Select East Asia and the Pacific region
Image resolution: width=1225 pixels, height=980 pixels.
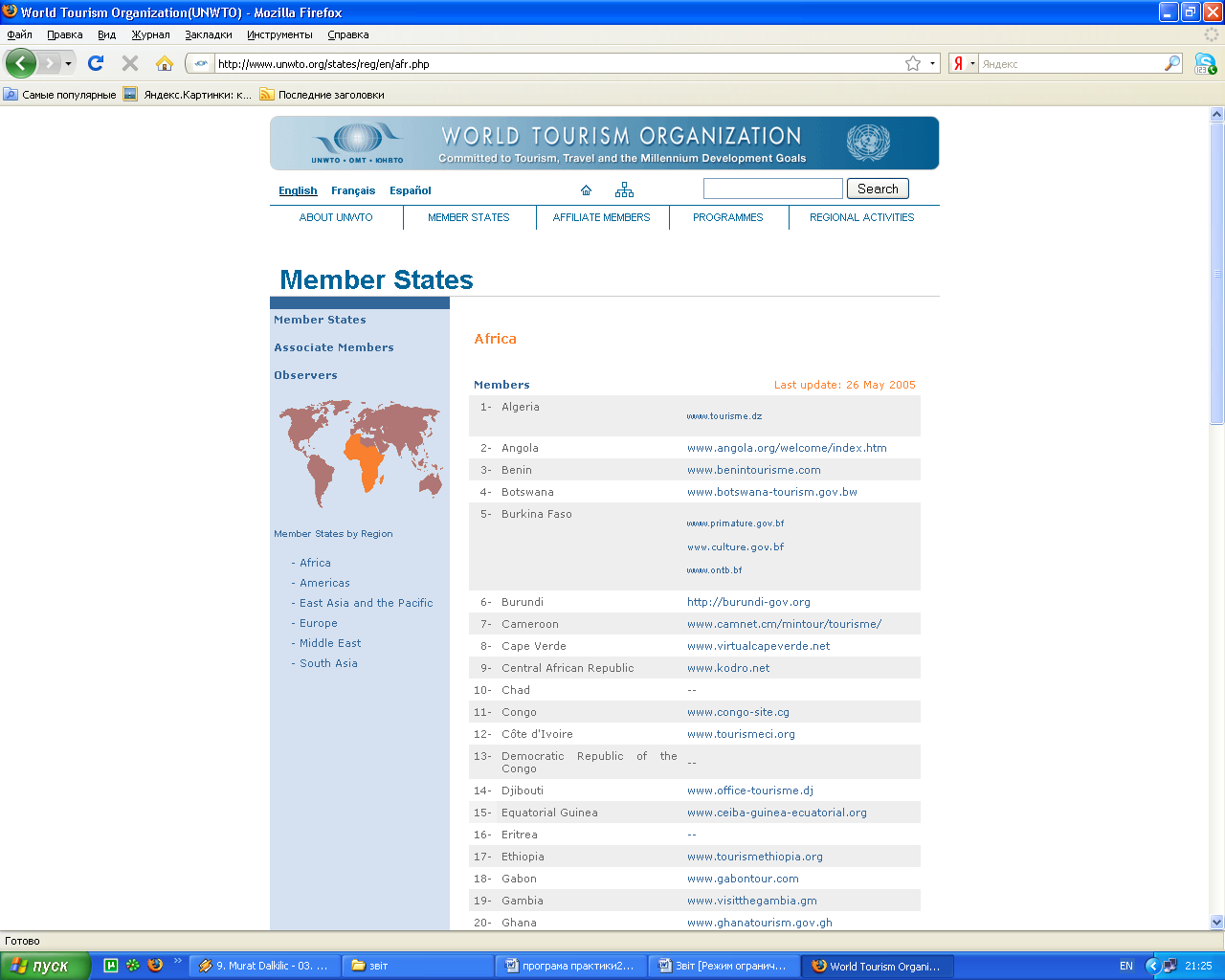[x=366, y=603]
